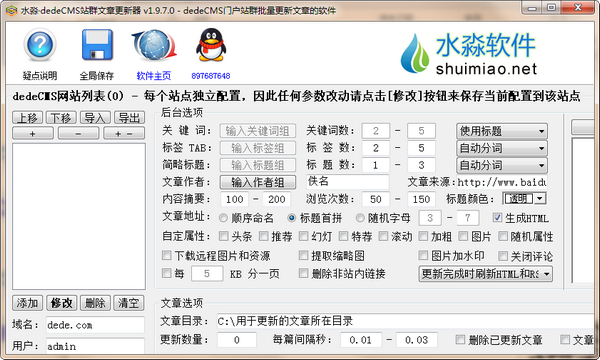Click the 每篇间隔秒 minimum field 0.01
The height and width of the screenshot is (360, 600).
coord(360,340)
